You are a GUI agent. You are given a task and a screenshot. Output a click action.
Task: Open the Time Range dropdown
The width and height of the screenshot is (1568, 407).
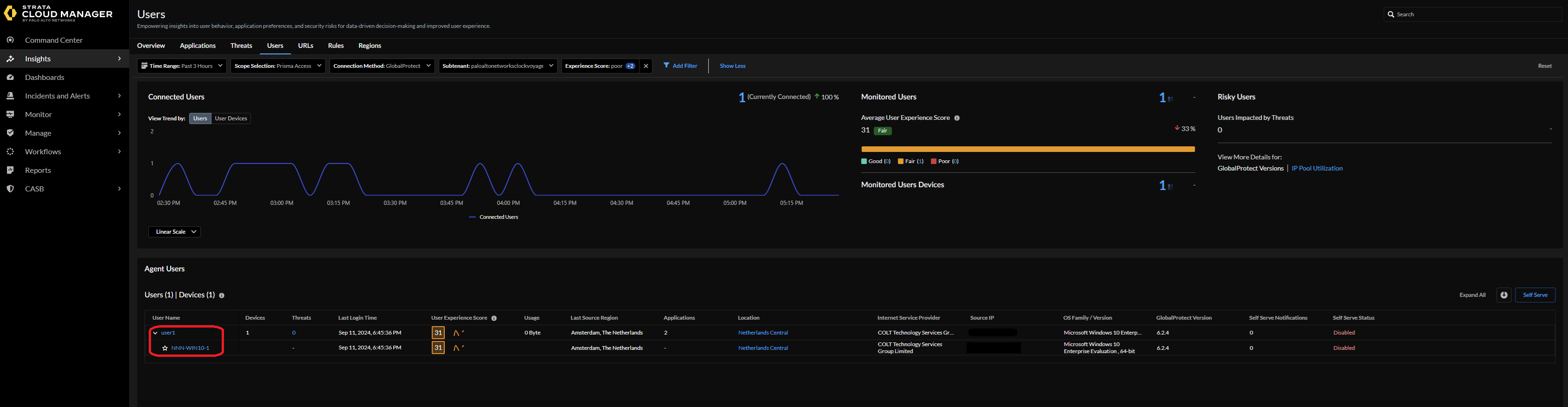click(181, 66)
